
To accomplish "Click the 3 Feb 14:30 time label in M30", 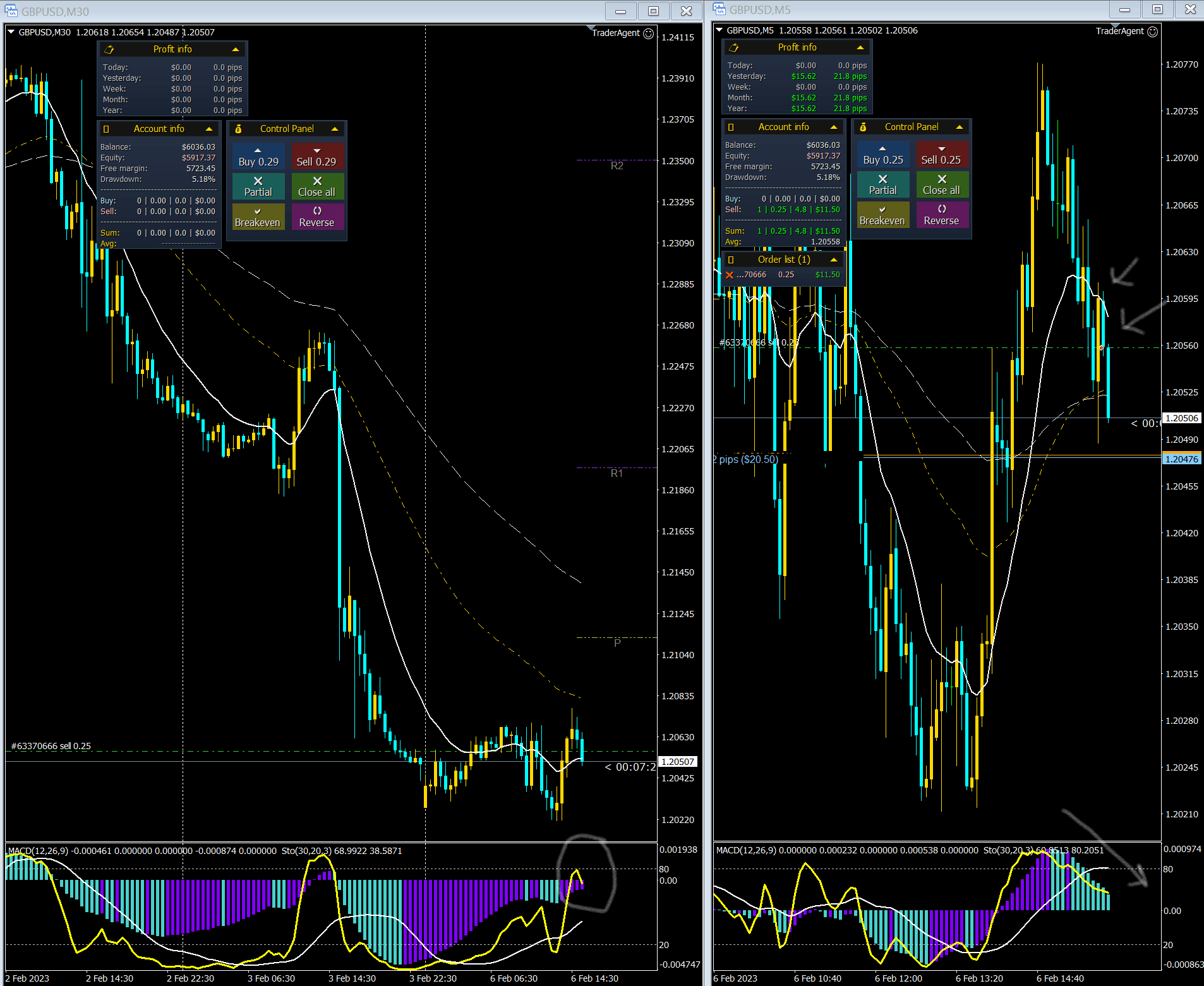I will [352, 978].
